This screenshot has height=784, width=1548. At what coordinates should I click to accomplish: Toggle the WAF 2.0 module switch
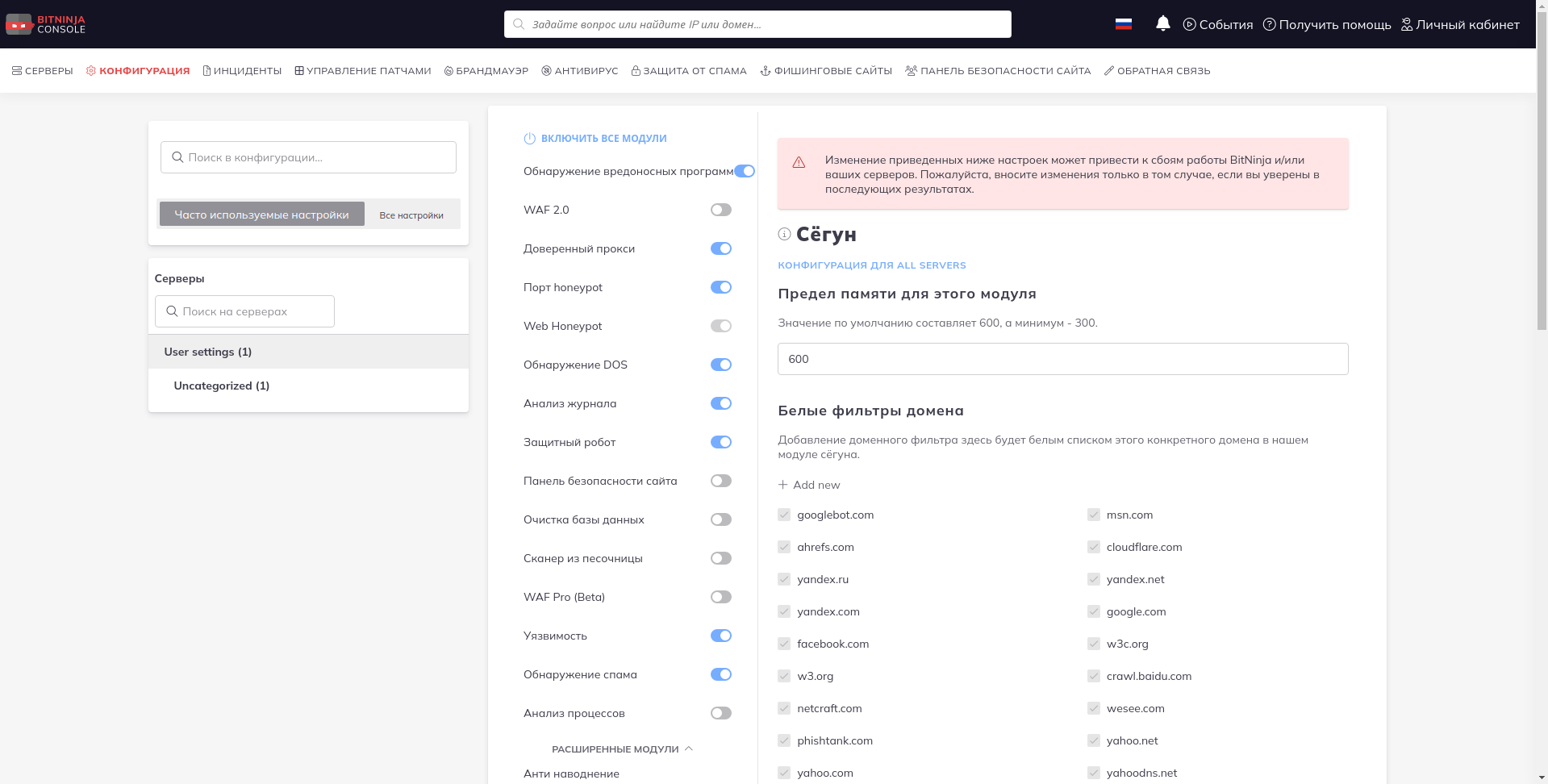coord(720,210)
